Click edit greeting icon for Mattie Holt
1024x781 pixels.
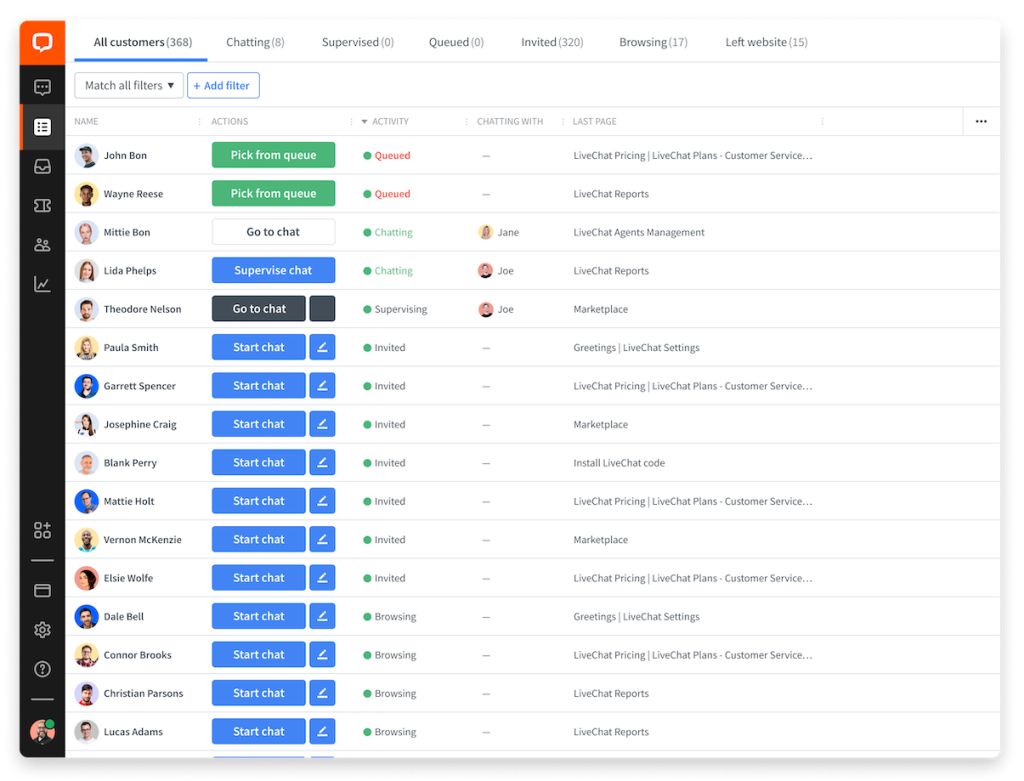322,501
